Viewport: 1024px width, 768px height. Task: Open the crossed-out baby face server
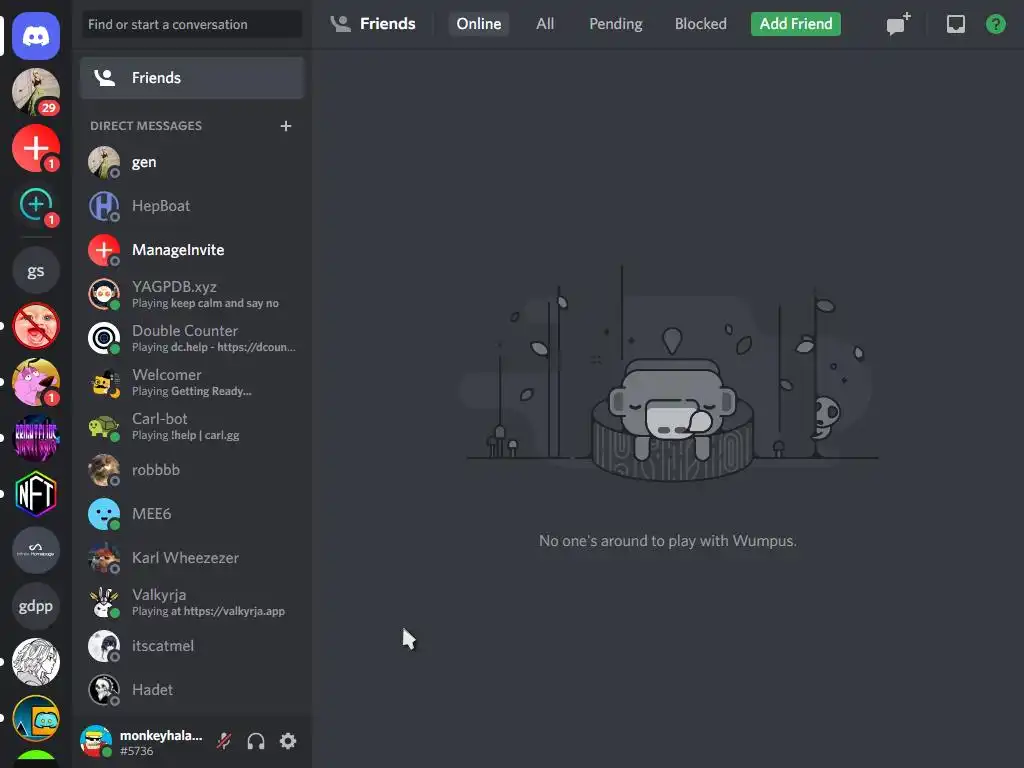click(36, 326)
